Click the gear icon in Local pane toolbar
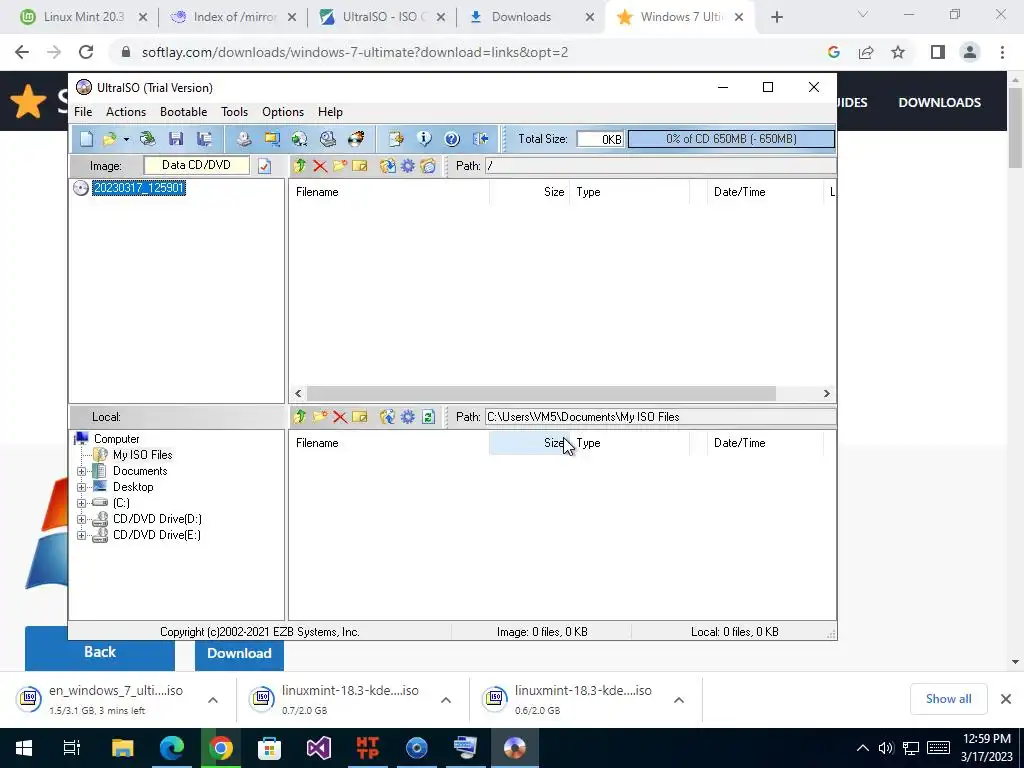The height and width of the screenshot is (768, 1024). coord(408,417)
